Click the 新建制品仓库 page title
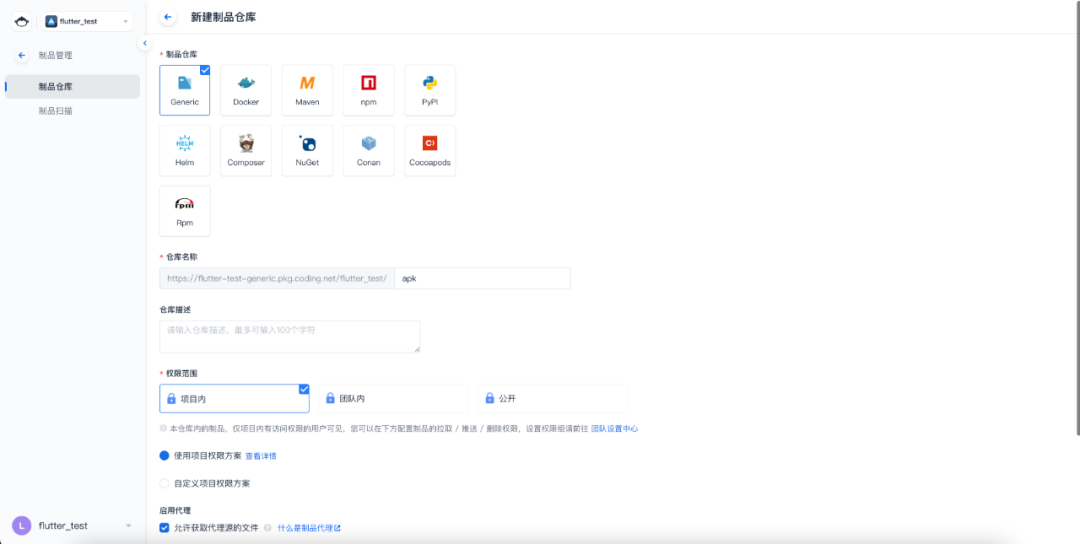 click(223, 17)
